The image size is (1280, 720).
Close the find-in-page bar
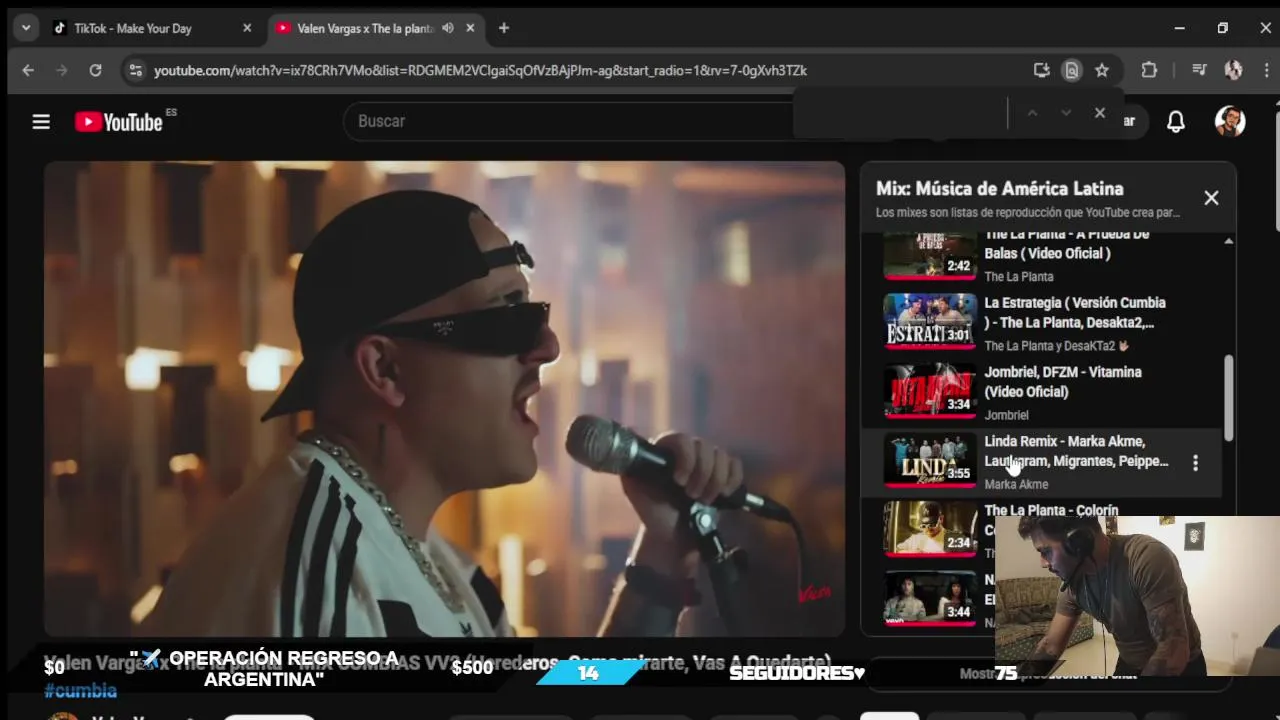point(1100,113)
